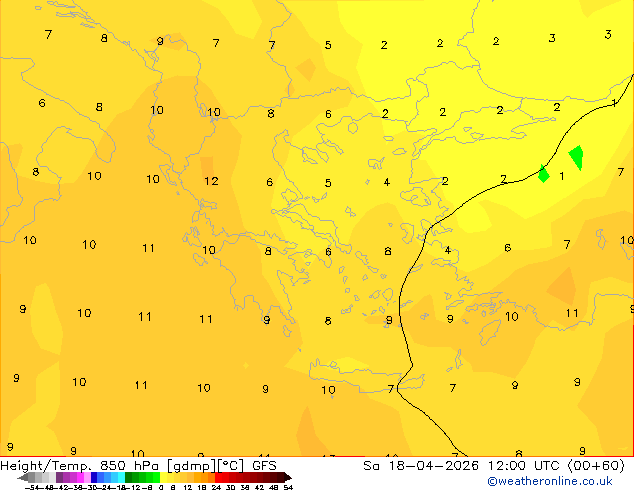Click the 'Height/Temp. 850 hPa' map title
Image resolution: width=634 pixels, height=490 pixels.
[79, 465]
